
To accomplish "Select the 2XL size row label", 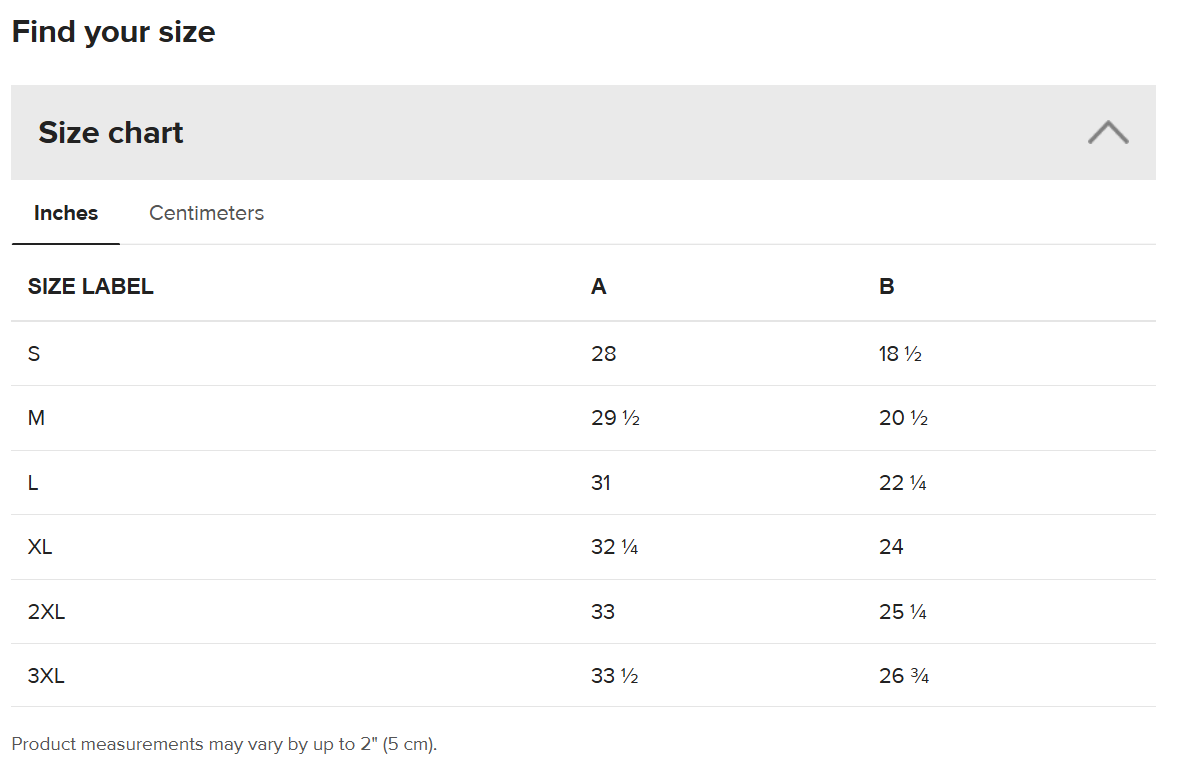I will 47,612.
